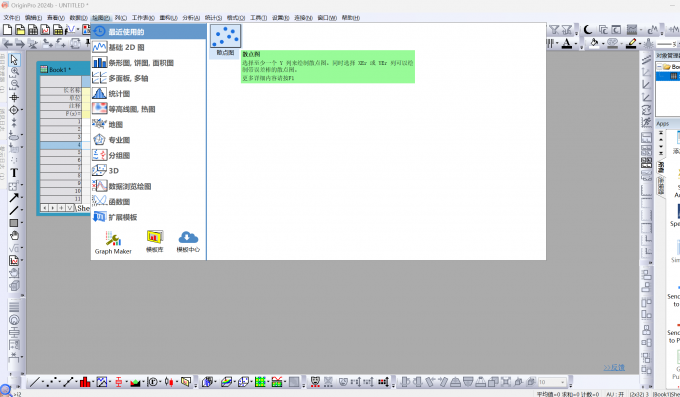The height and width of the screenshot is (397, 680).
Task: Select row 4 header in Book1
Action: coord(61,145)
